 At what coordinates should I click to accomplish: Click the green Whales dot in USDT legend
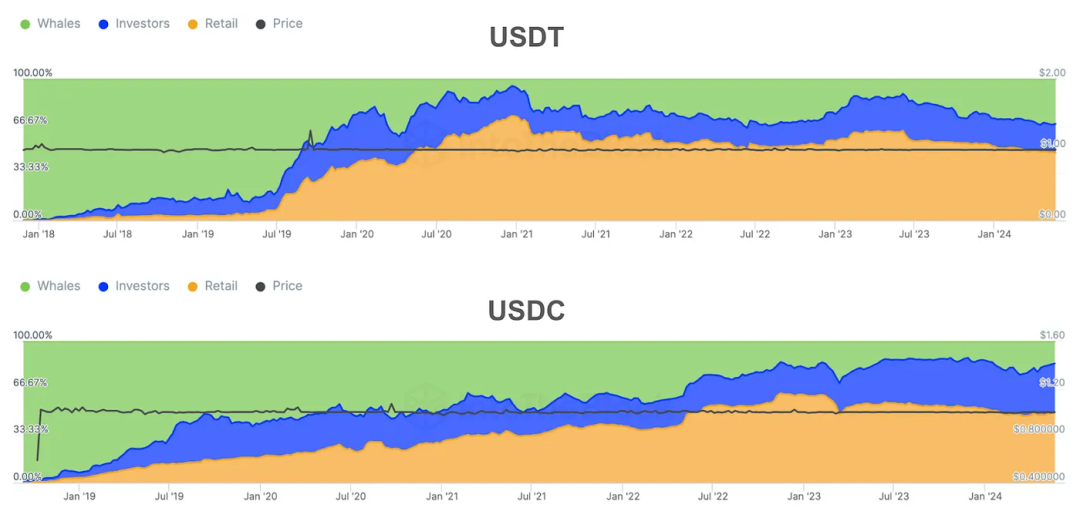pyautogui.click(x=25, y=24)
